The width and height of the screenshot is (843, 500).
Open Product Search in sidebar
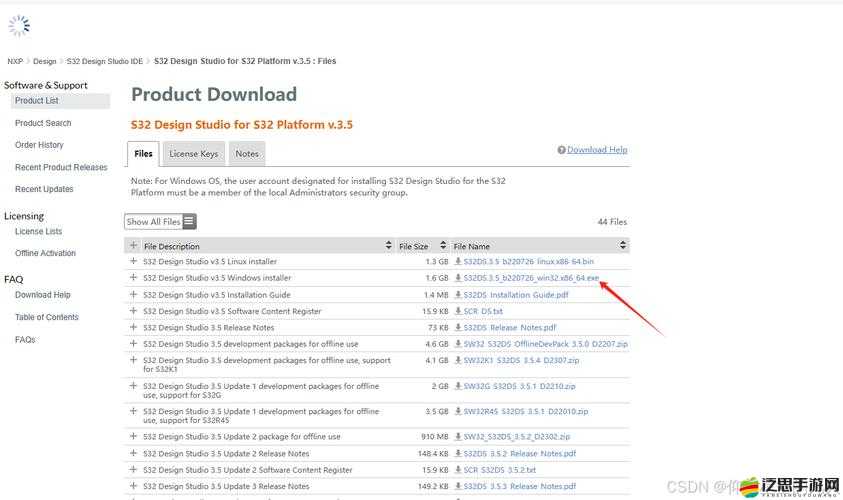click(x=43, y=123)
